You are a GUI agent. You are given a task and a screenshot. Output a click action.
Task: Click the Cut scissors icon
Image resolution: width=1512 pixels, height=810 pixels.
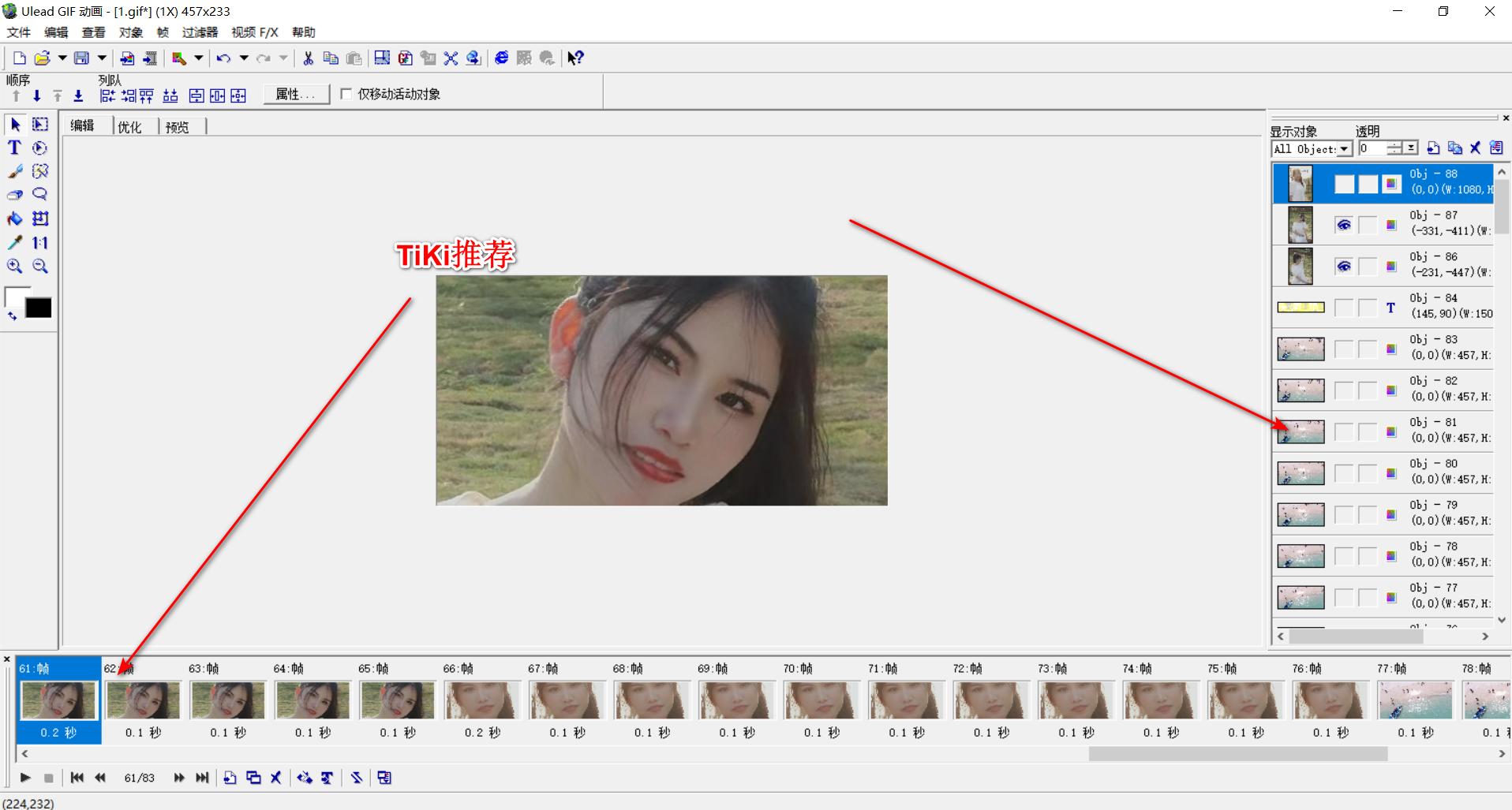[x=308, y=58]
